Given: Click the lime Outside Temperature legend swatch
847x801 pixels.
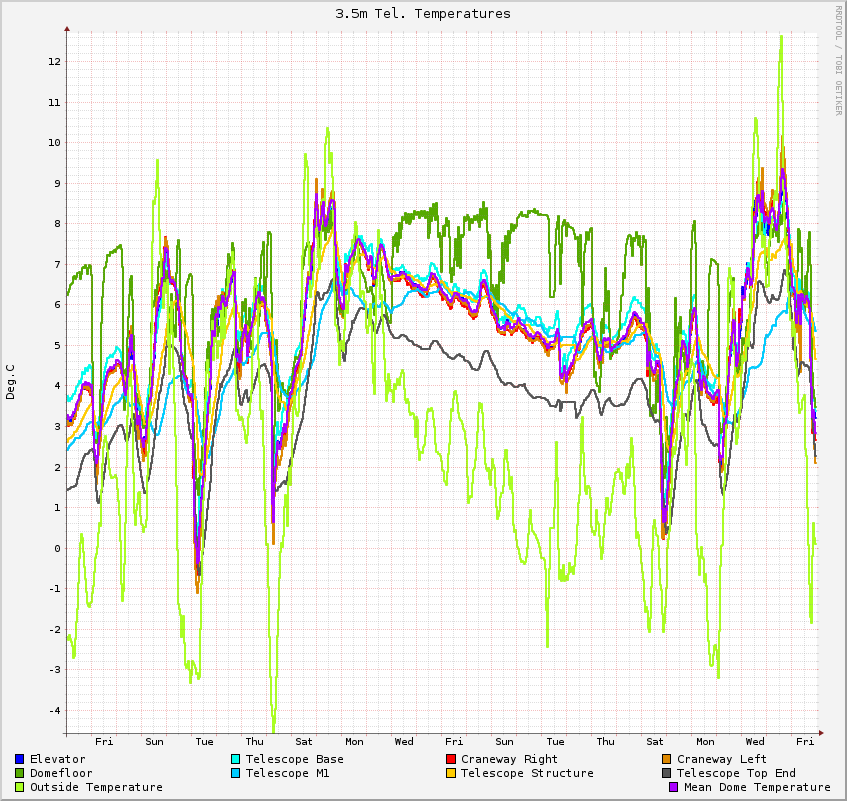Looking at the screenshot, I should 20,787.
